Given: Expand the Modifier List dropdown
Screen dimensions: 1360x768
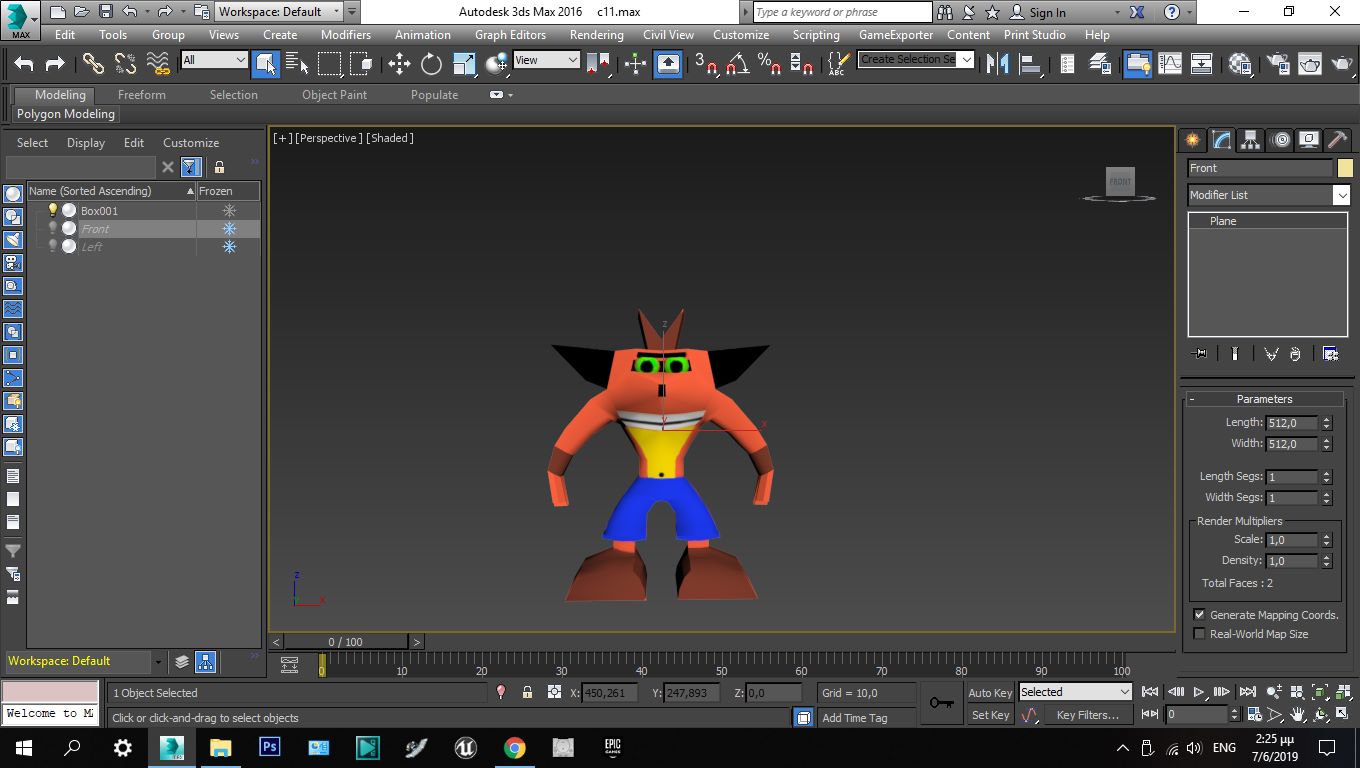Looking at the screenshot, I should [x=1341, y=195].
